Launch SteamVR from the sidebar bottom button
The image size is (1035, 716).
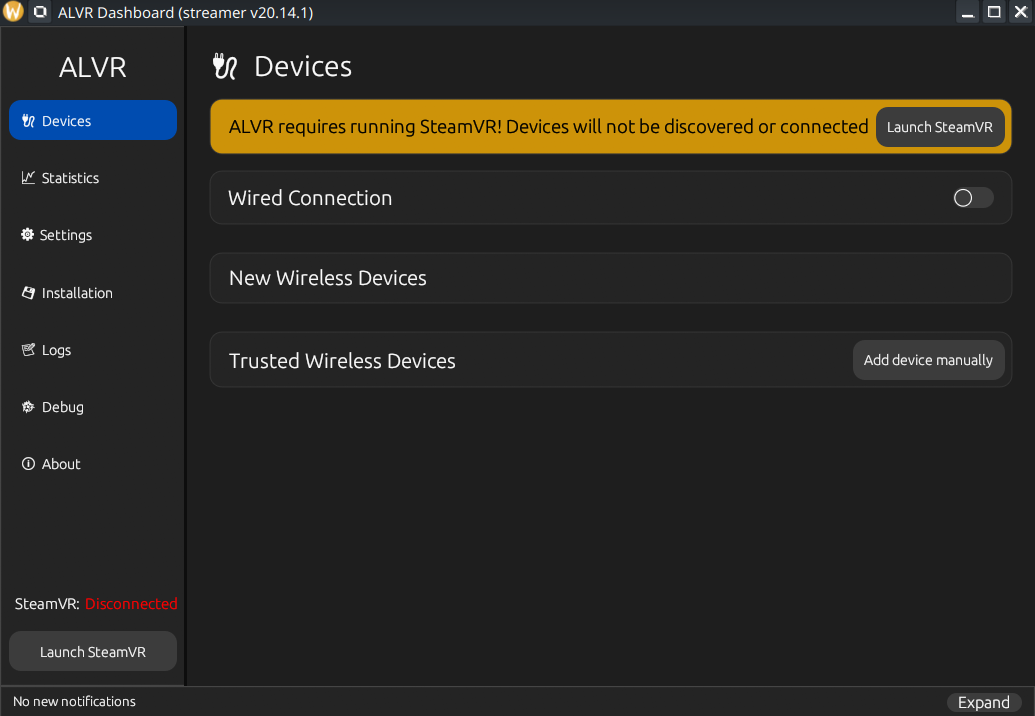click(x=93, y=651)
